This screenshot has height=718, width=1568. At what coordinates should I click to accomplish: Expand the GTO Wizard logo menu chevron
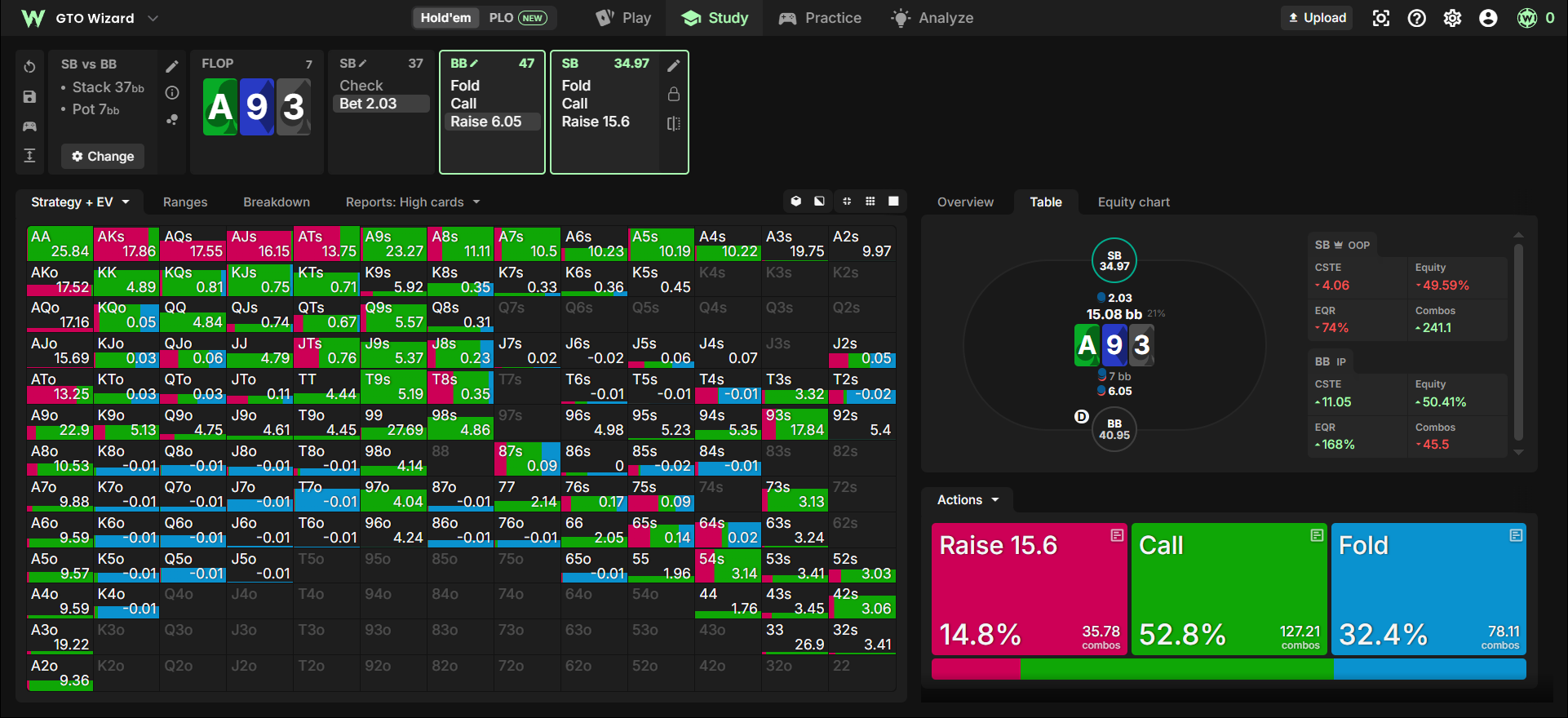[x=153, y=18]
